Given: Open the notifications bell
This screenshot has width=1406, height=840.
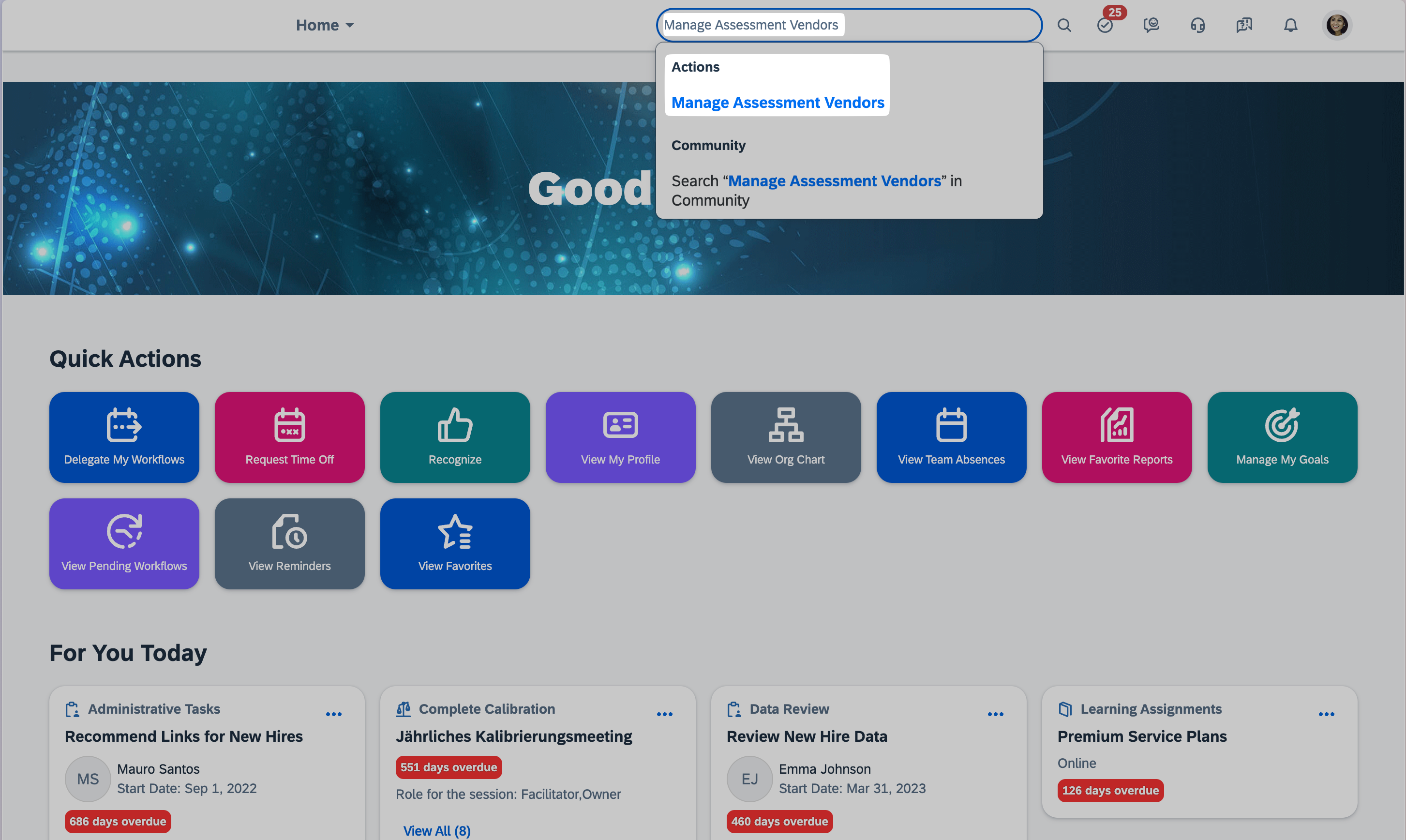Looking at the screenshot, I should (1290, 25).
